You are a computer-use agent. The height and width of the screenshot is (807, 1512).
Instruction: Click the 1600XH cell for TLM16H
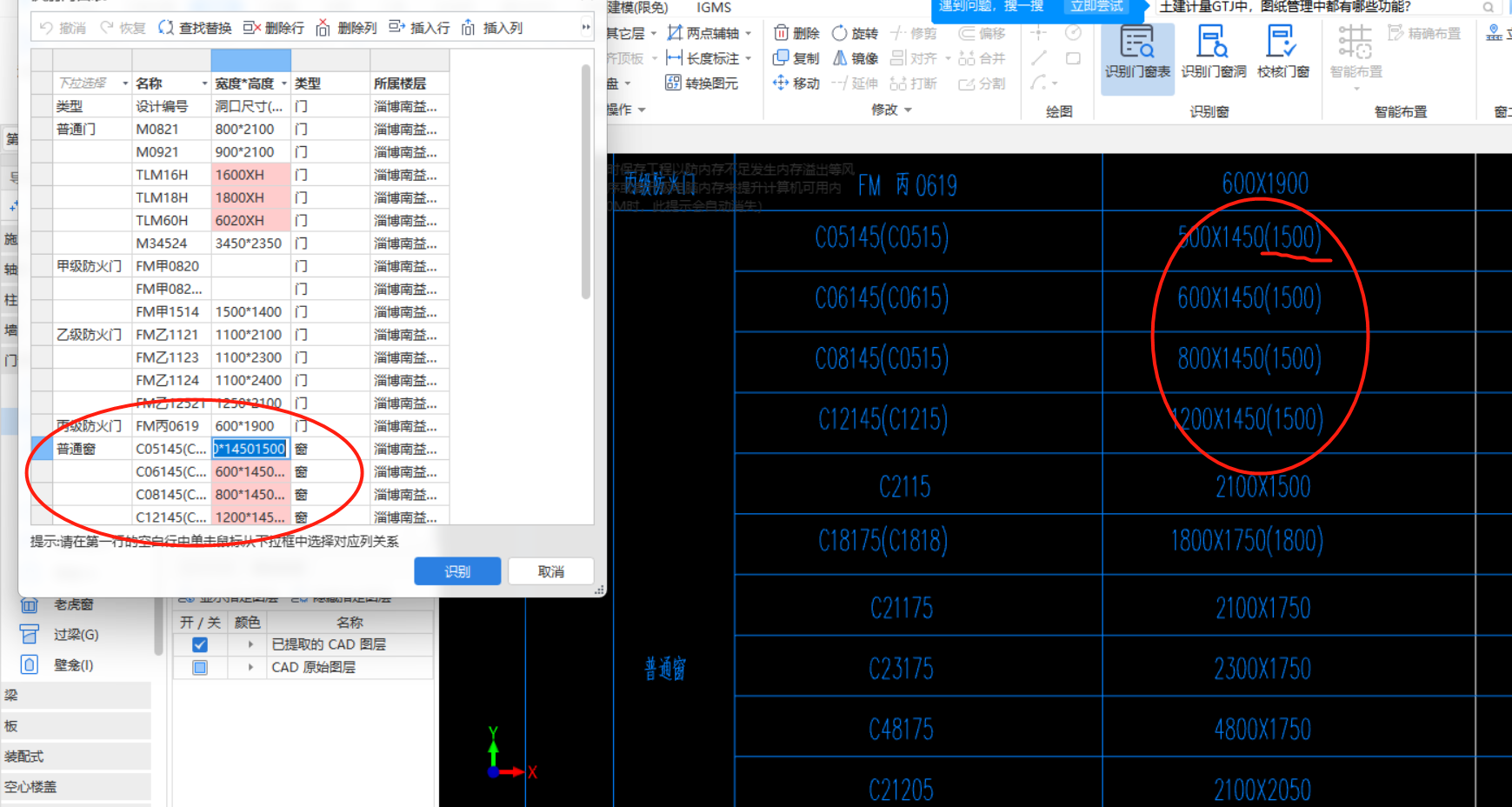click(x=250, y=175)
